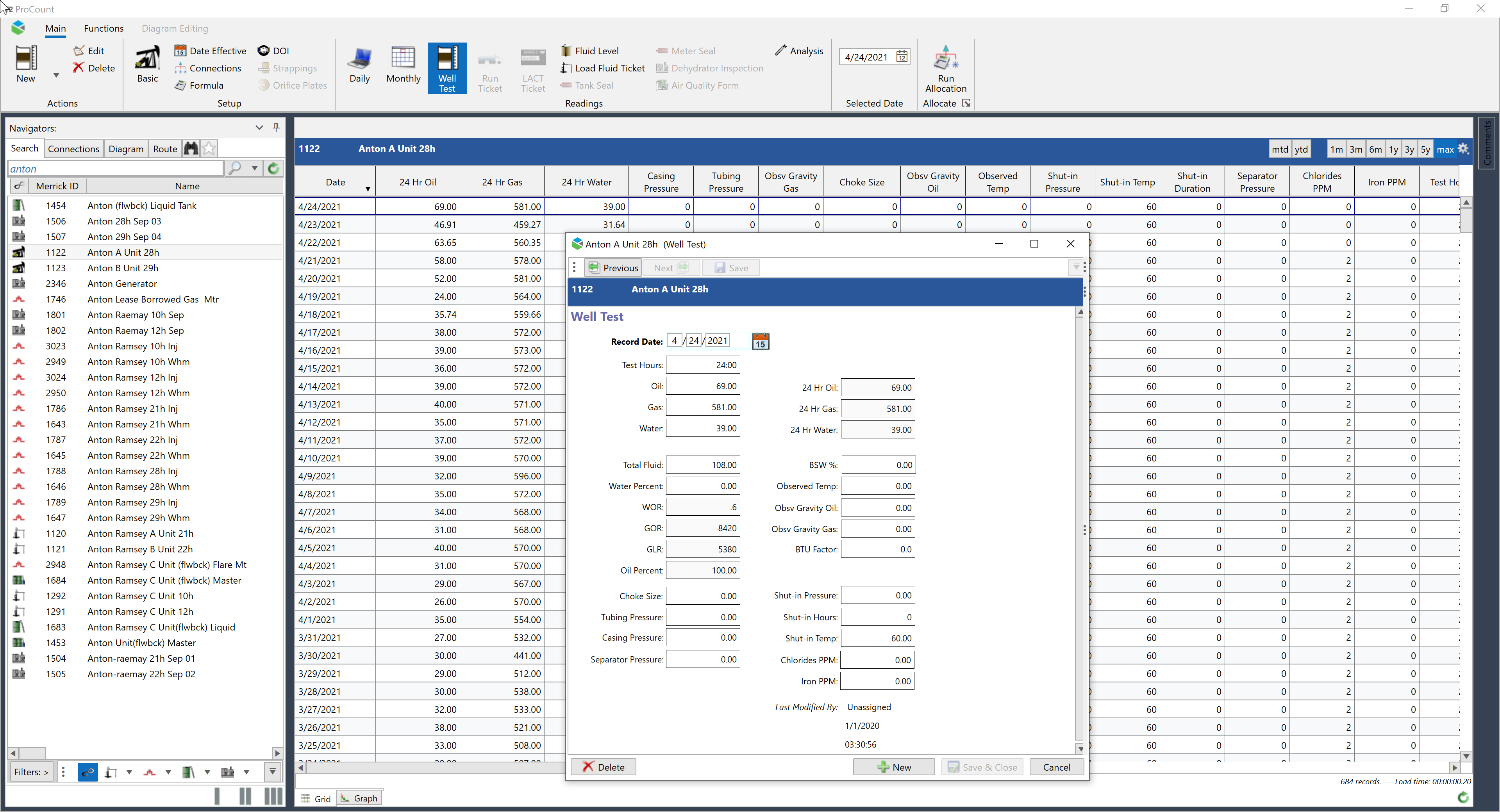
Task: Open dropdown beside the meter filter icon
Action: (168, 772)
